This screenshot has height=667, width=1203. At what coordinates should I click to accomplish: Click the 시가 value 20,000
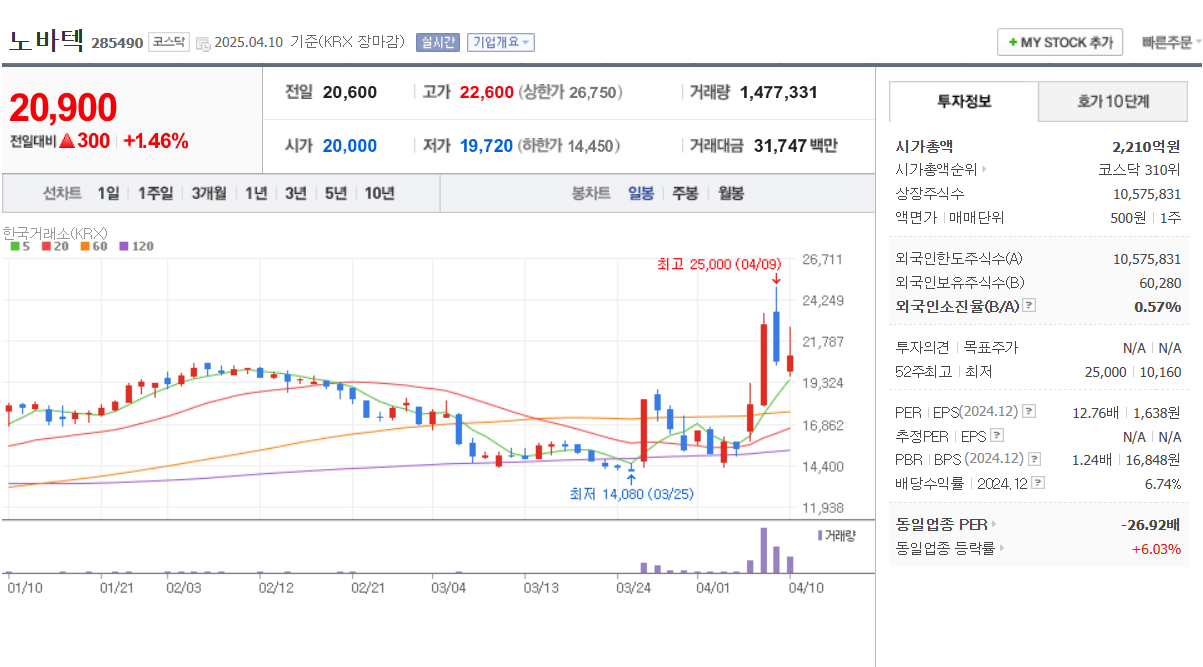(350, 146)
